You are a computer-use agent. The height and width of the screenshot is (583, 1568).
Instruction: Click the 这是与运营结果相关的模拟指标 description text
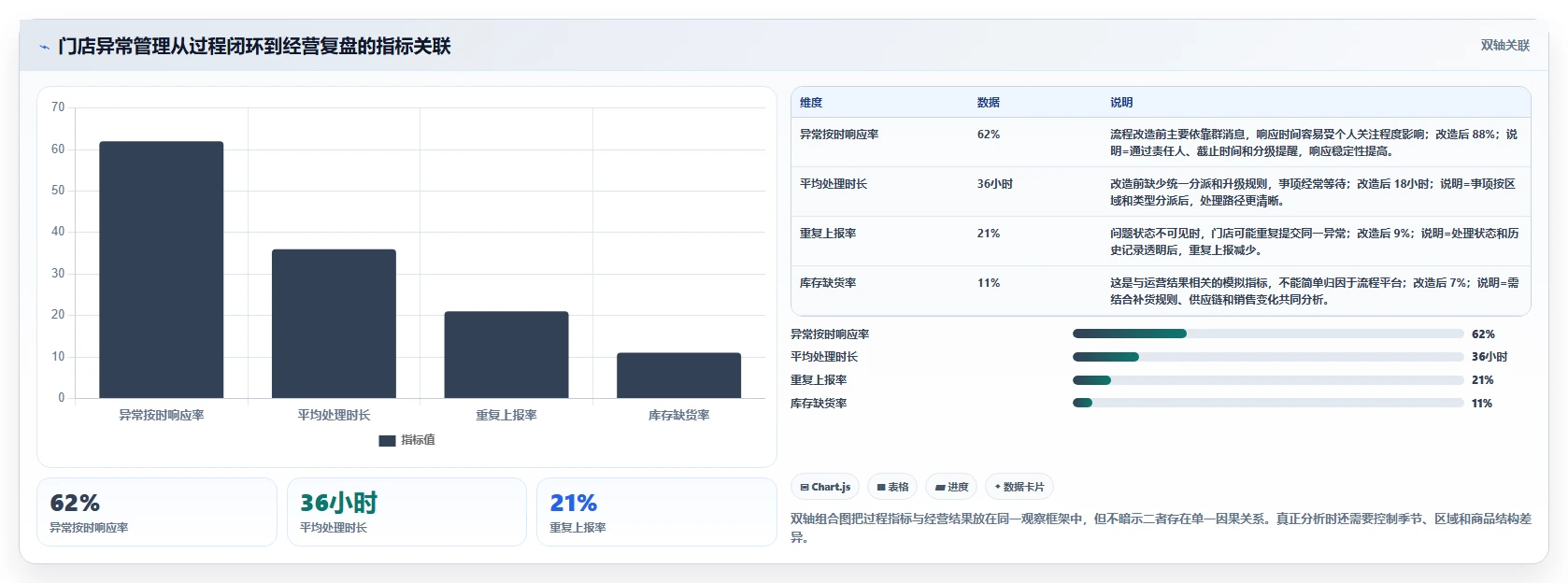click(1314, 291)
